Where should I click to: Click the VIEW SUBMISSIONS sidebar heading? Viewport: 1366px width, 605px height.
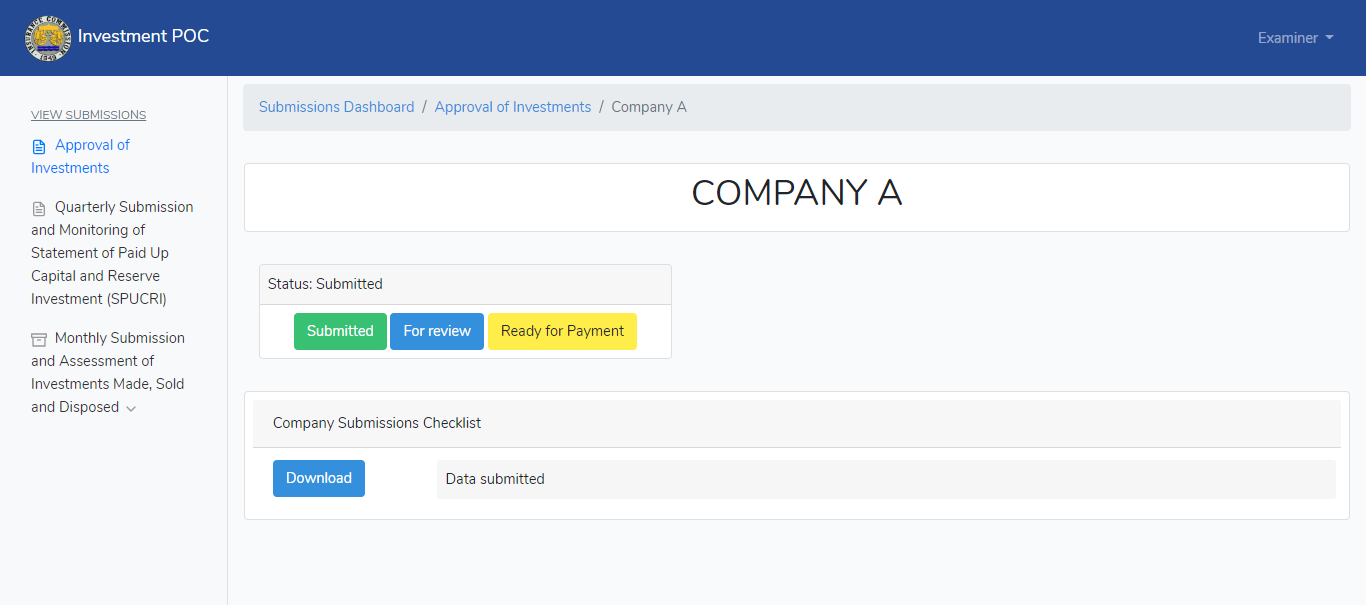(x=88, y=115)
